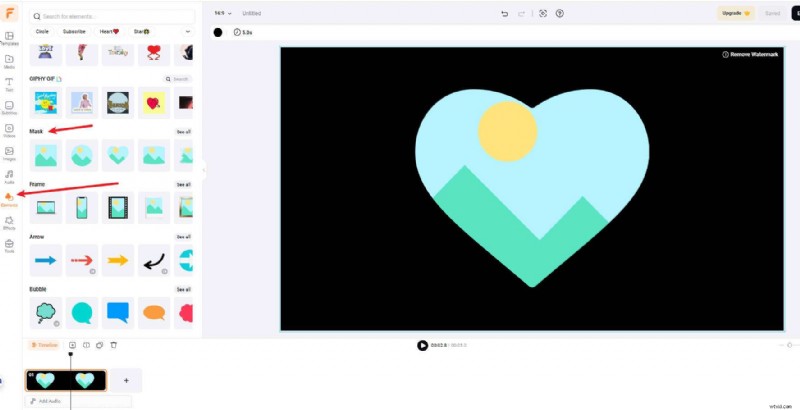
Task: Select the thought cloud bubble element
Action: click(x=46, y=313)
